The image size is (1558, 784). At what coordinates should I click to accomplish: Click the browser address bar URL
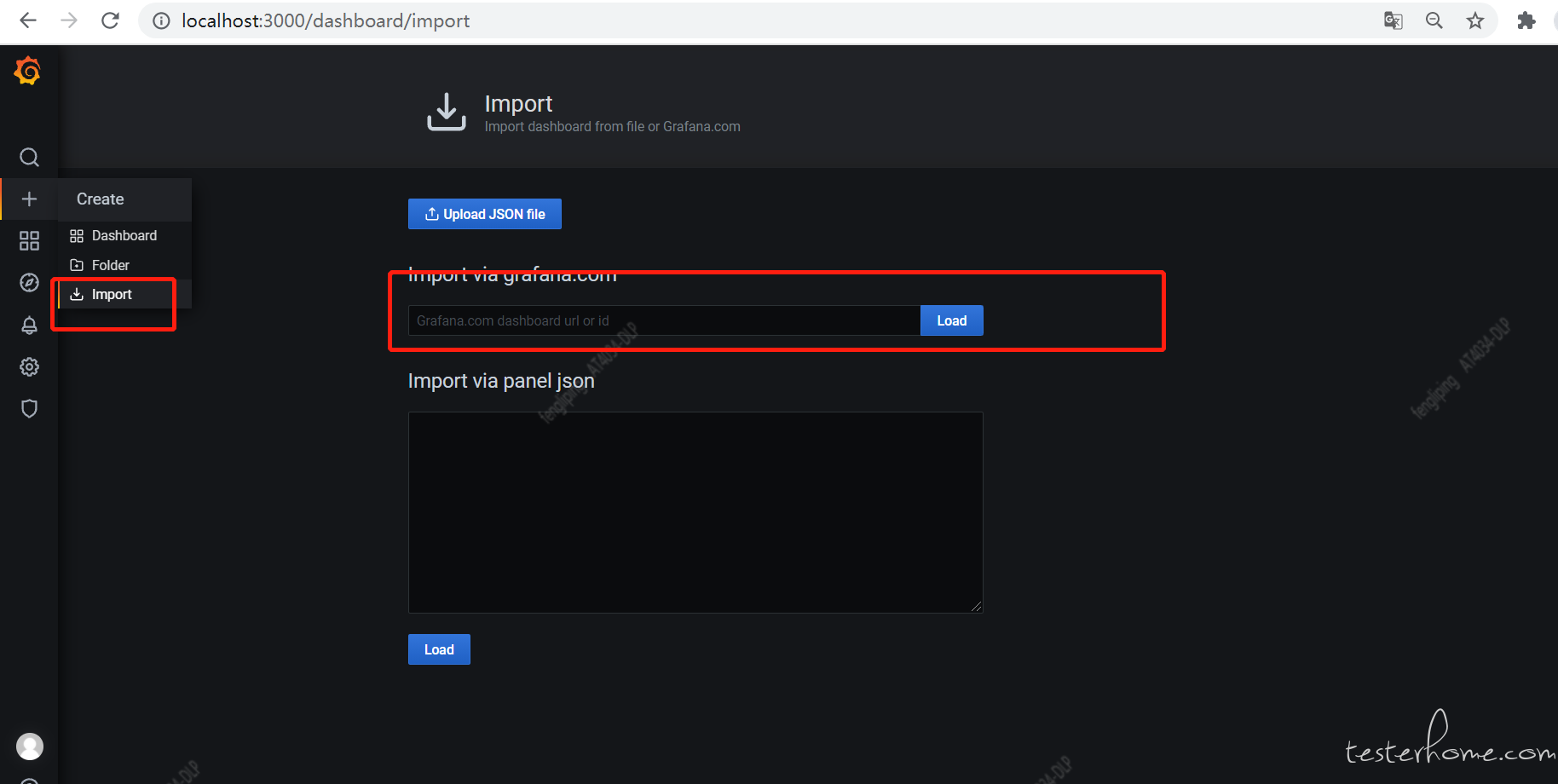click(x=326, y=20)
